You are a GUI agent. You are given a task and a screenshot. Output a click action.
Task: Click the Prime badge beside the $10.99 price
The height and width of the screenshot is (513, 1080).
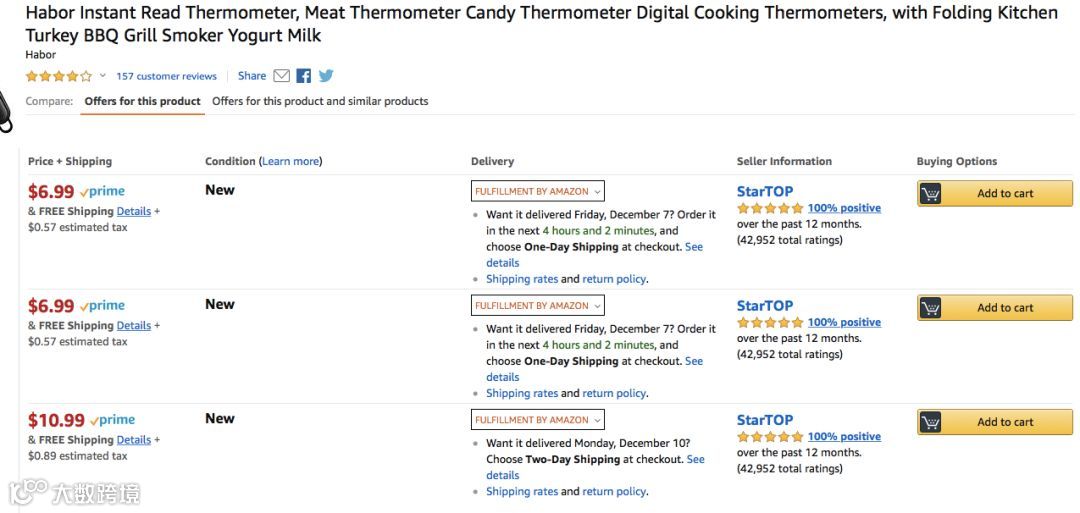tap(112, 420)
